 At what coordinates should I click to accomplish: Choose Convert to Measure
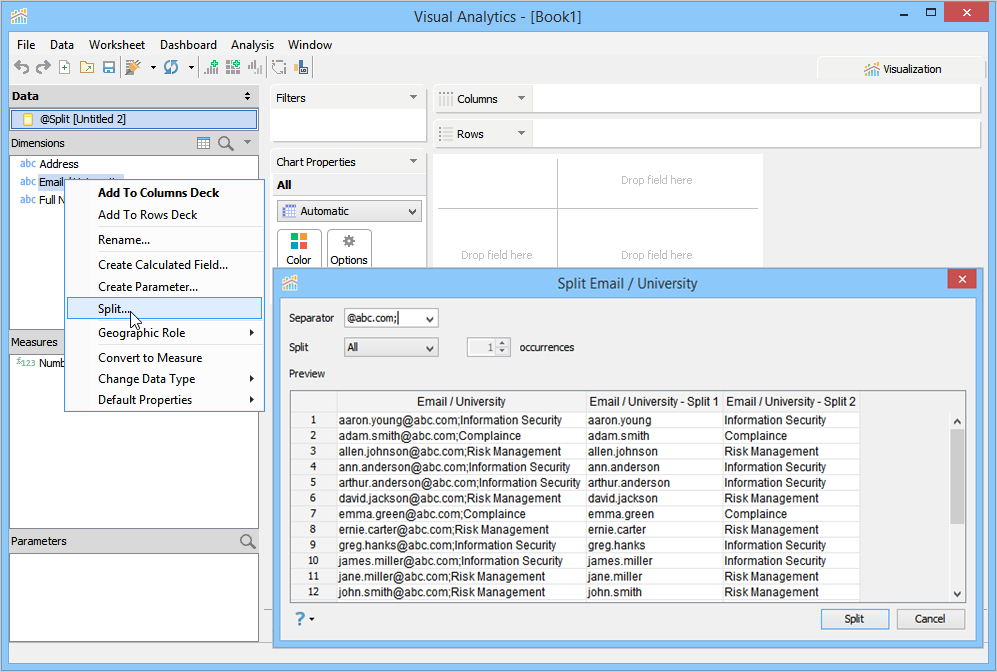(x=165, y=358)
